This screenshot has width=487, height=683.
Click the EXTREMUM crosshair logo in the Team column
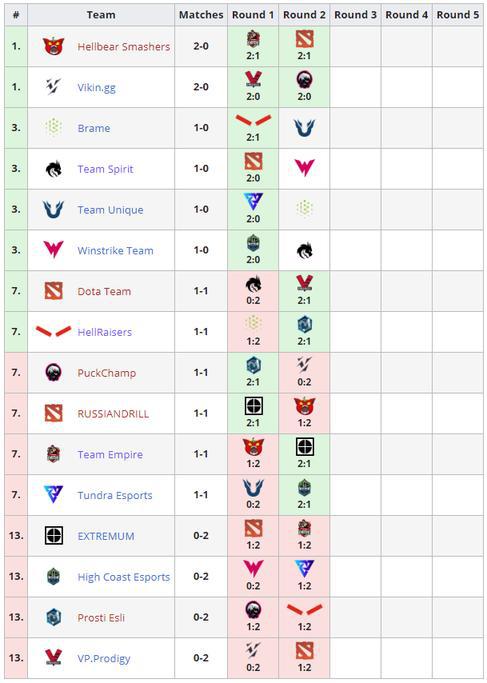[x=54, y=535]
